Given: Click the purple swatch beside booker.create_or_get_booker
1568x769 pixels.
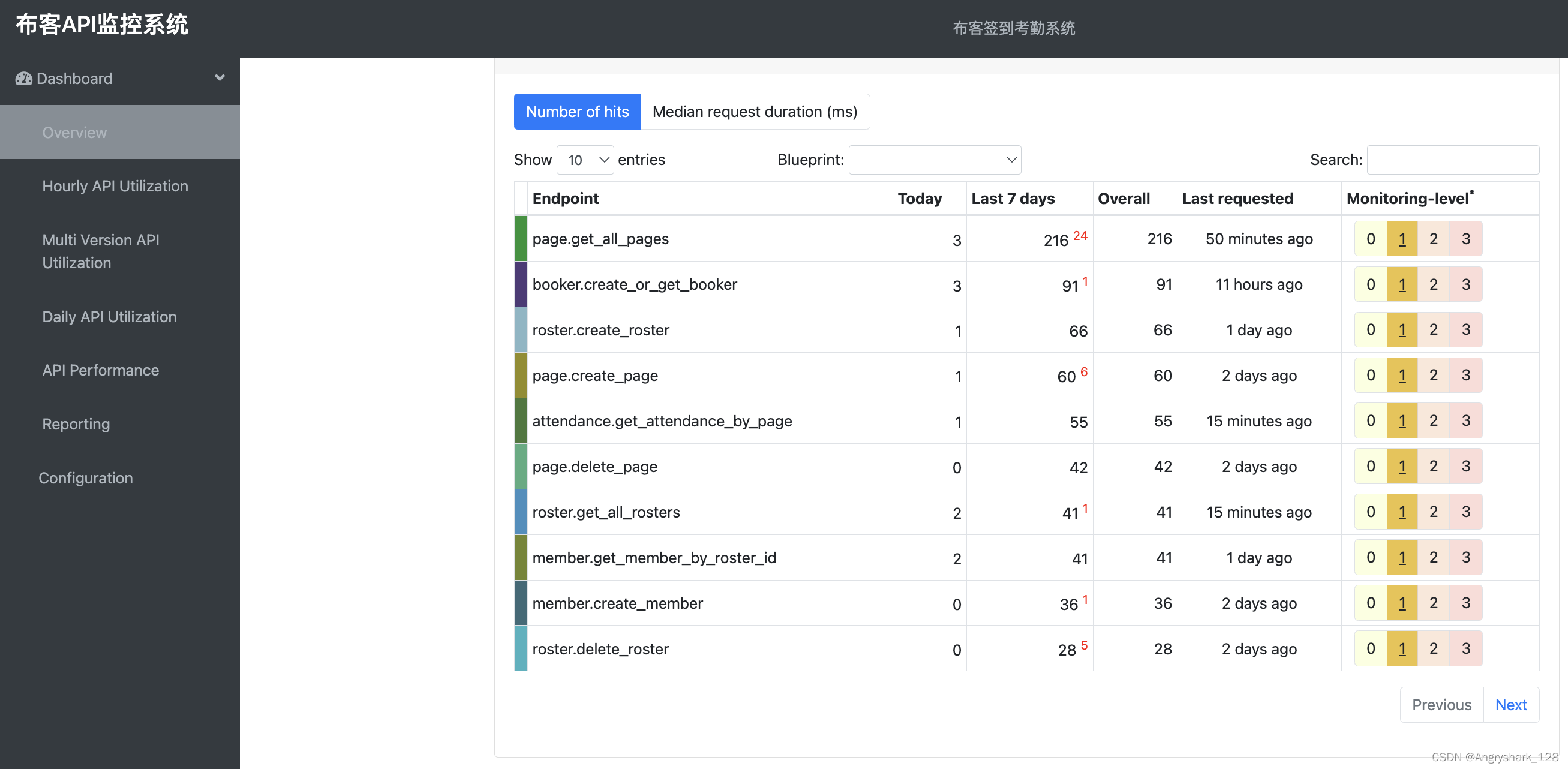Looking at the screenshot, I should click(521, 284).
